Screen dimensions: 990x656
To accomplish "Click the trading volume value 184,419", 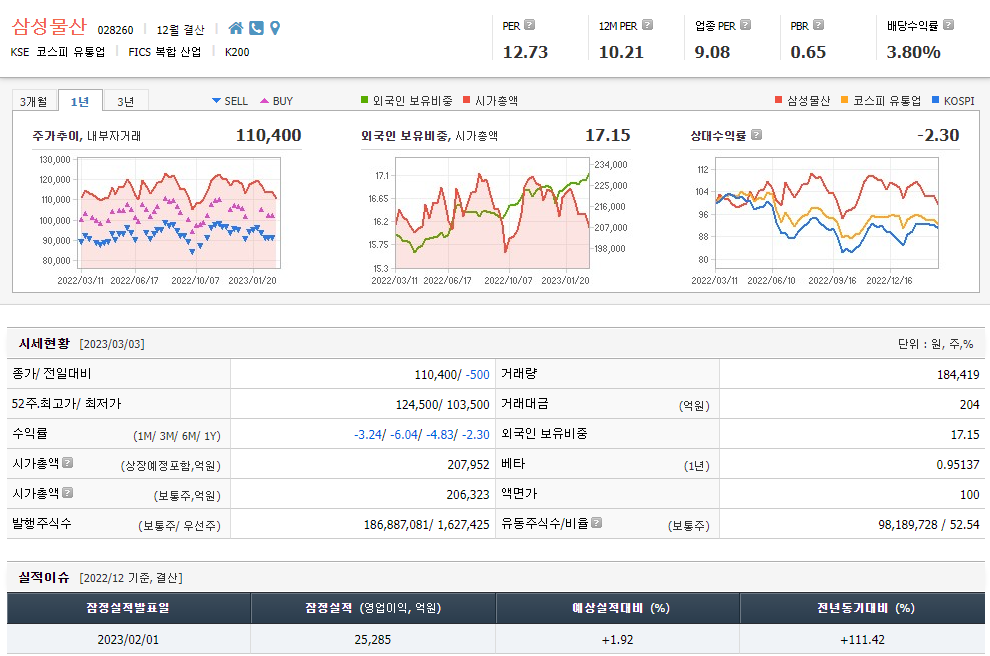I will [x=958, y=374].
